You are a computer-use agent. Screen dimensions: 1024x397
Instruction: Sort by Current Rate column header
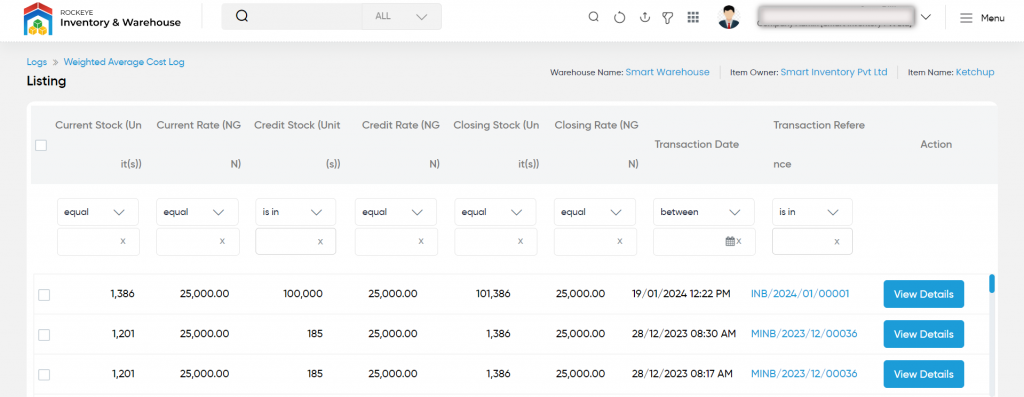pos(199,144)
